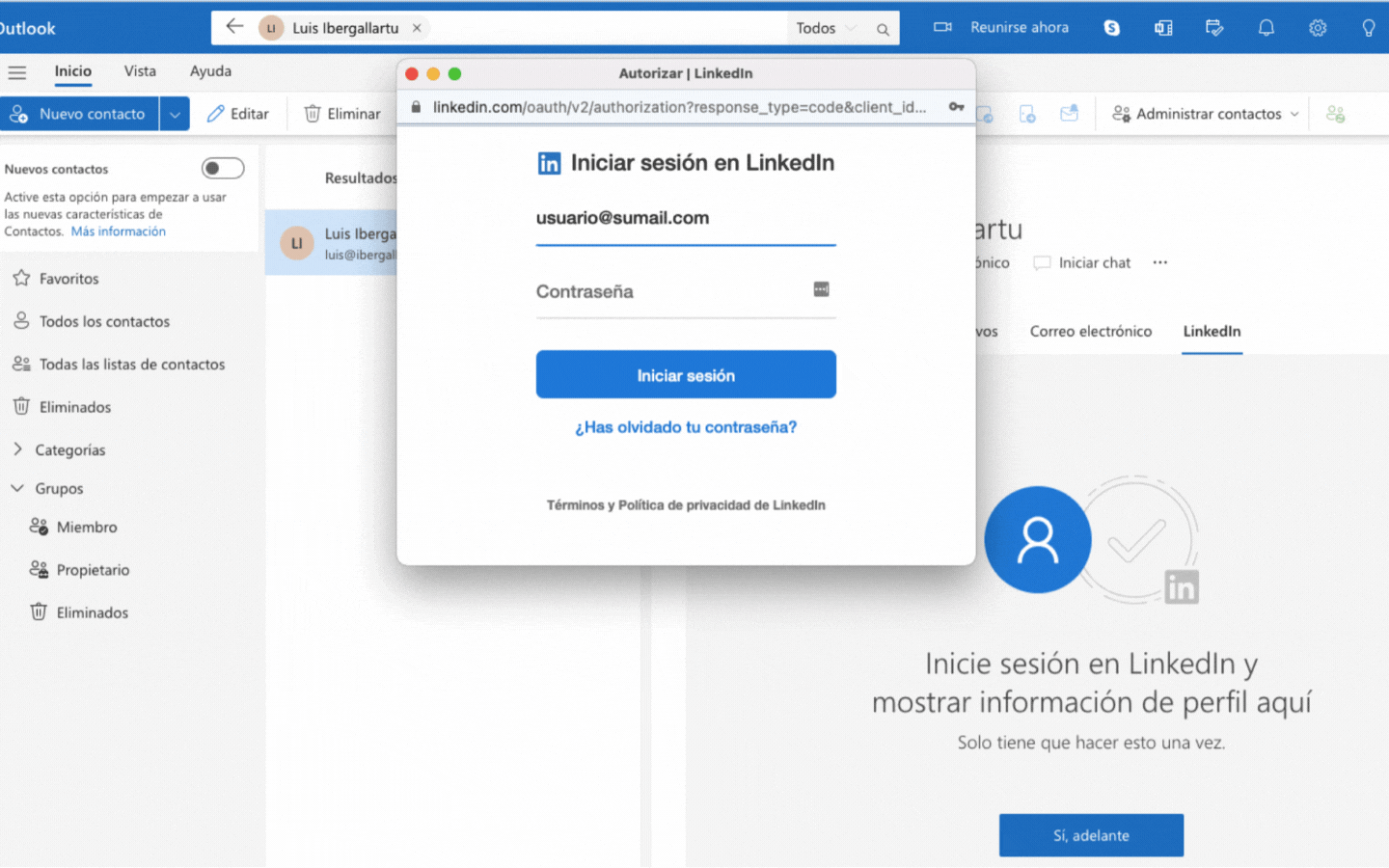Click the email field with usuario@sumail.com
The width and height of the screenshot is (1389, 868).
point(686,220)
